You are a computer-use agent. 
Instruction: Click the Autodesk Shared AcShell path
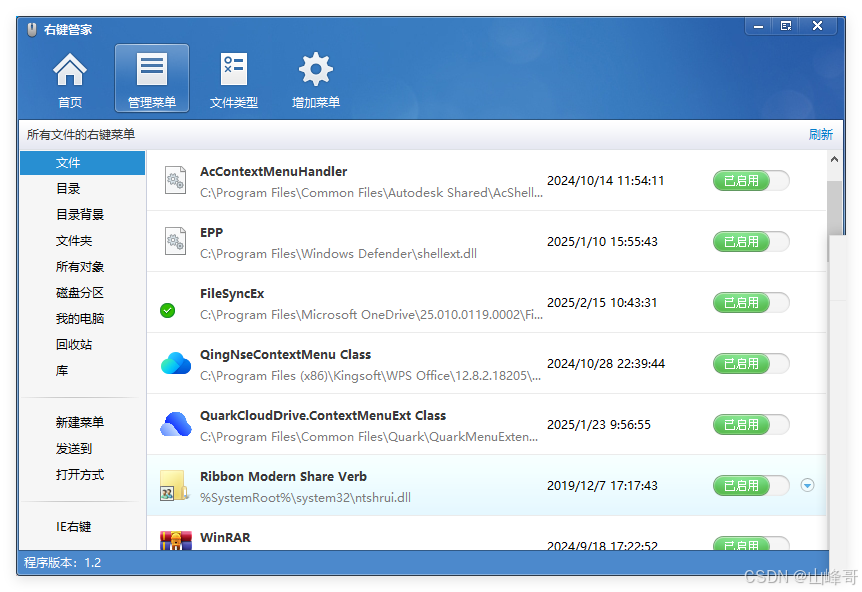tap(371, 192)
